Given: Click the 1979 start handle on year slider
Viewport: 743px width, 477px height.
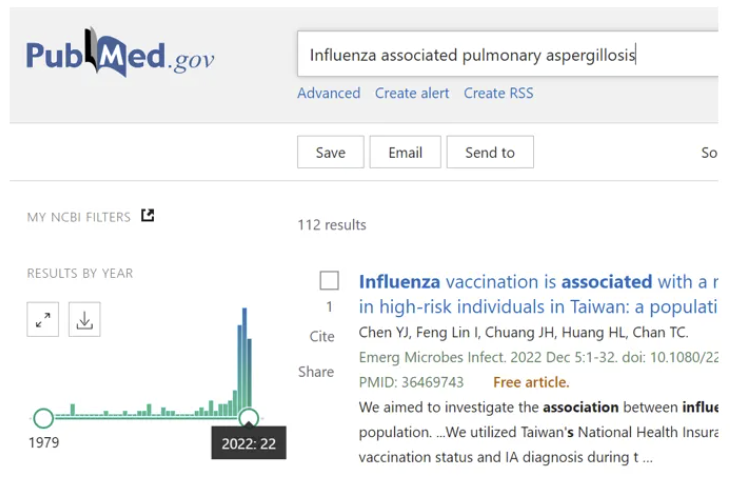Looking at the screenshot, I should [x=43, y=418].
